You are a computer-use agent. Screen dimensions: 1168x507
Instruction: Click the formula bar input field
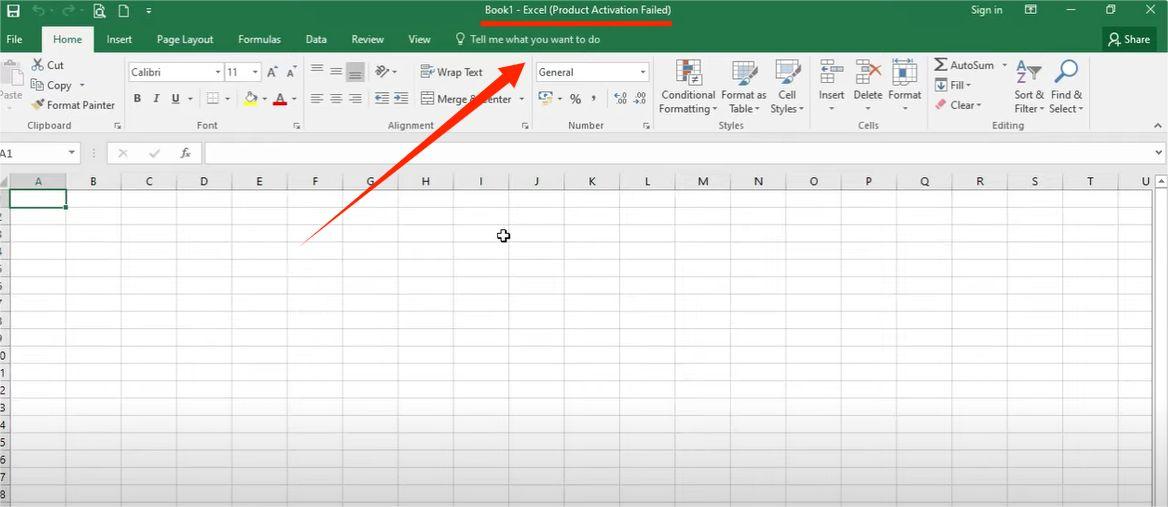click(678, 153)
